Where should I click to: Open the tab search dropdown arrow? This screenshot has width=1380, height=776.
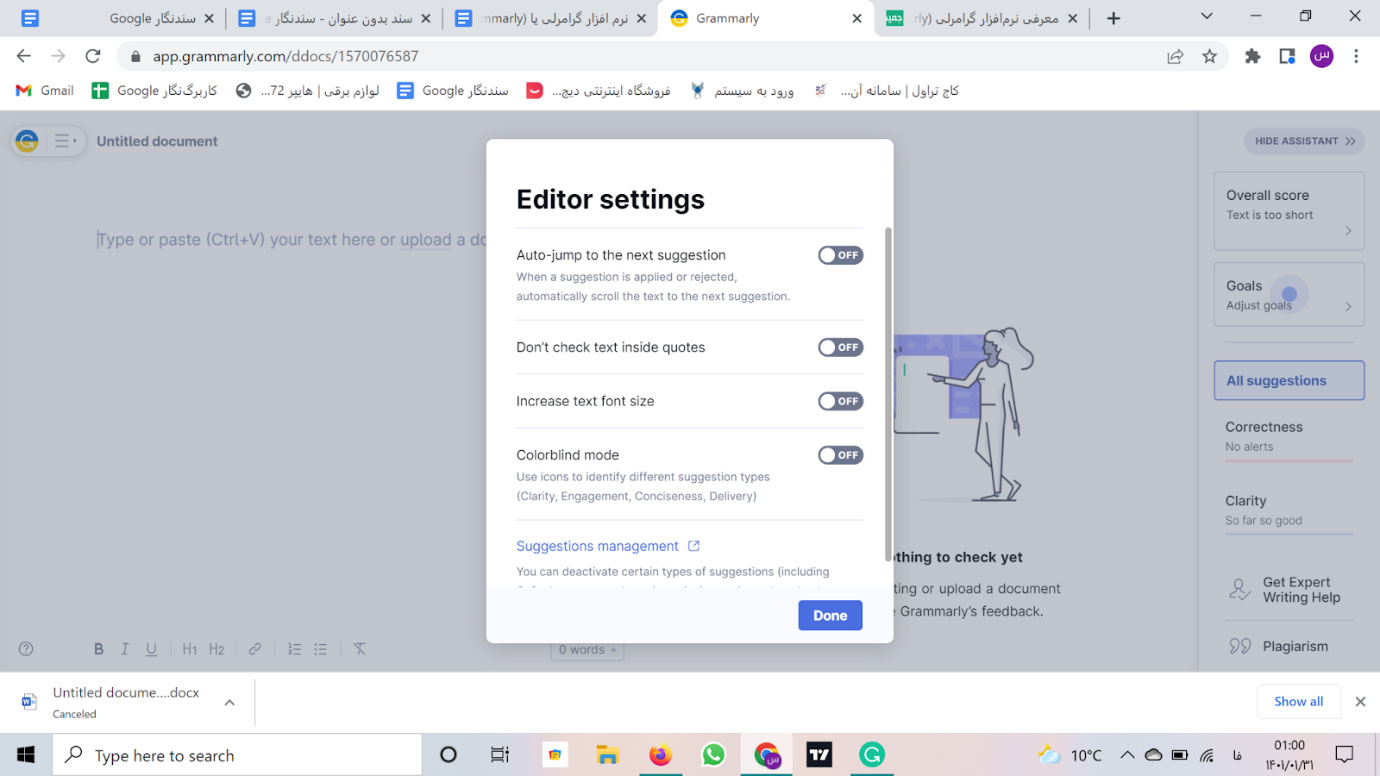tap(1207, 16)
